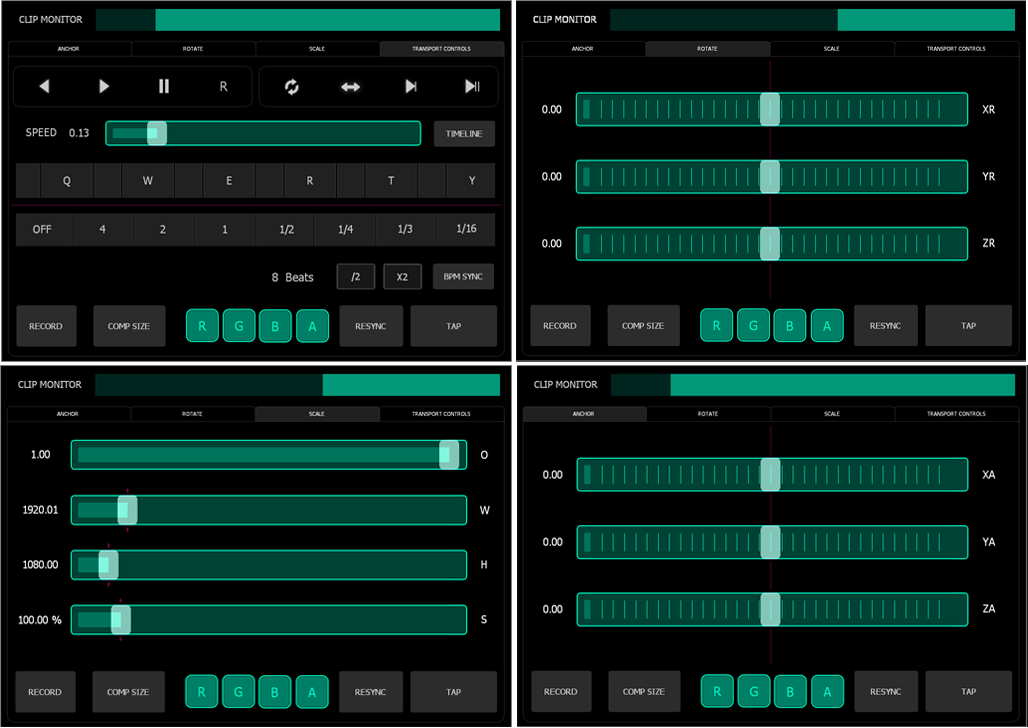Select the 1/4 beat loop option
1028x728 pixels.
coord(345,229)
